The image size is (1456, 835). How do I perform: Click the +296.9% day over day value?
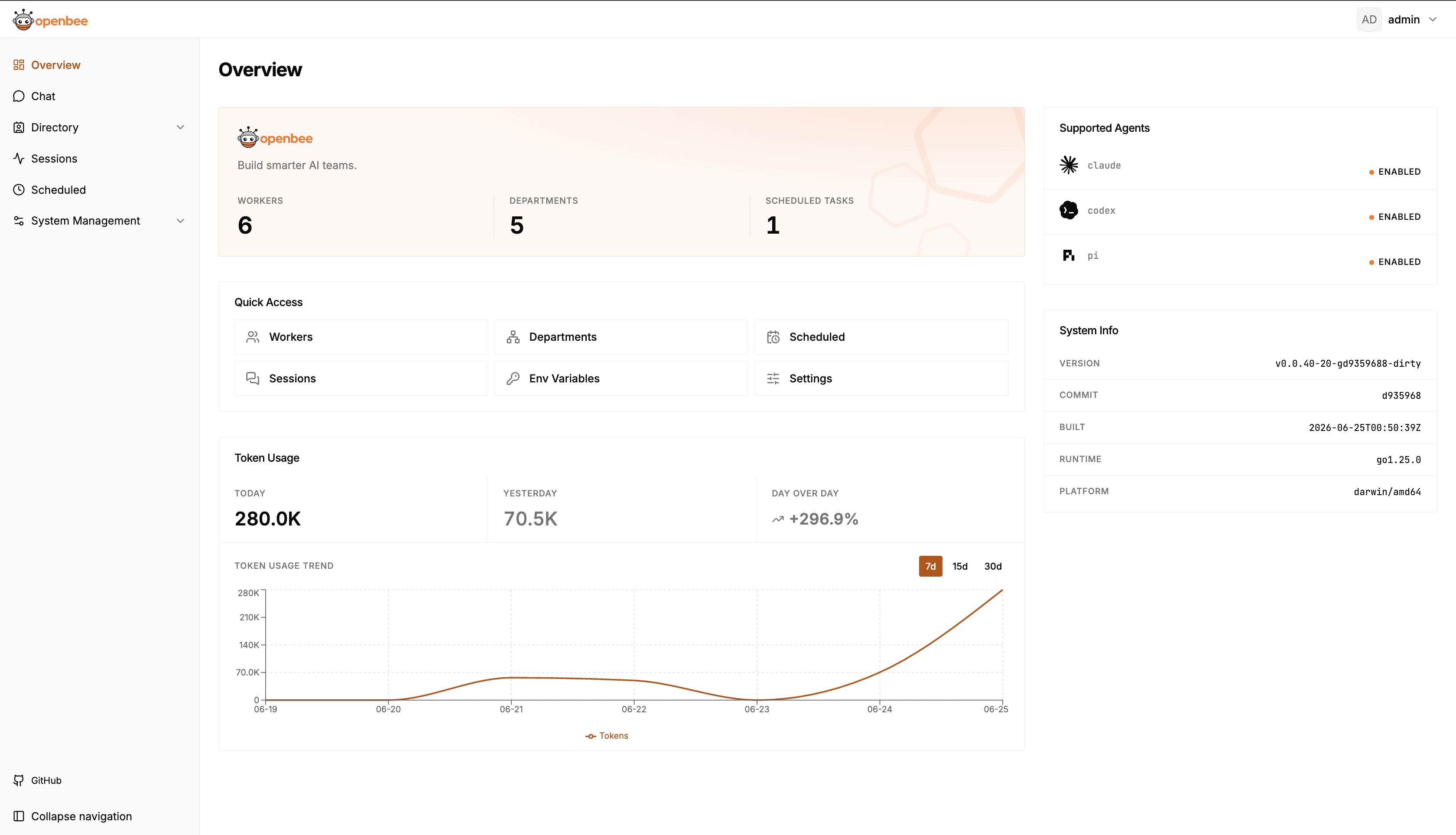[x=824, y=519]
